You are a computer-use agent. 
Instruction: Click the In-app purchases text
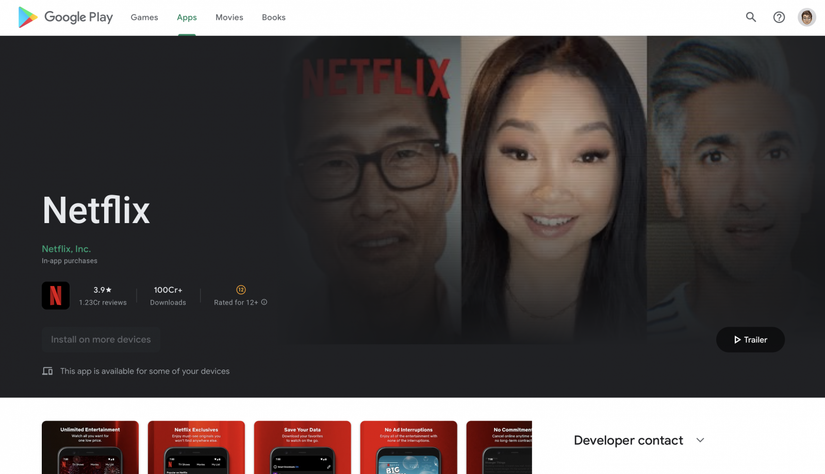tap(69, 261)
